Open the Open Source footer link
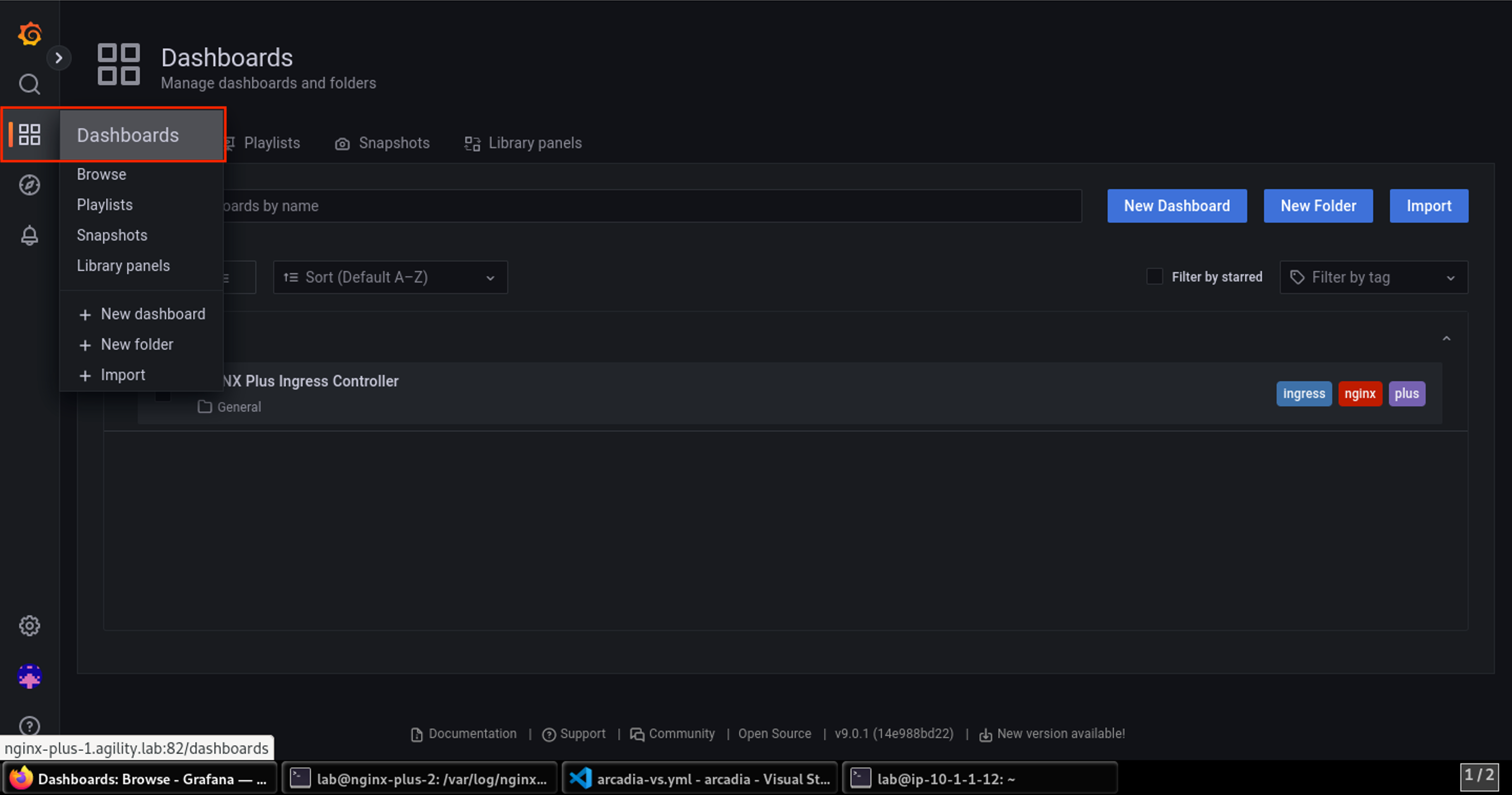 (x=775, y=734)
